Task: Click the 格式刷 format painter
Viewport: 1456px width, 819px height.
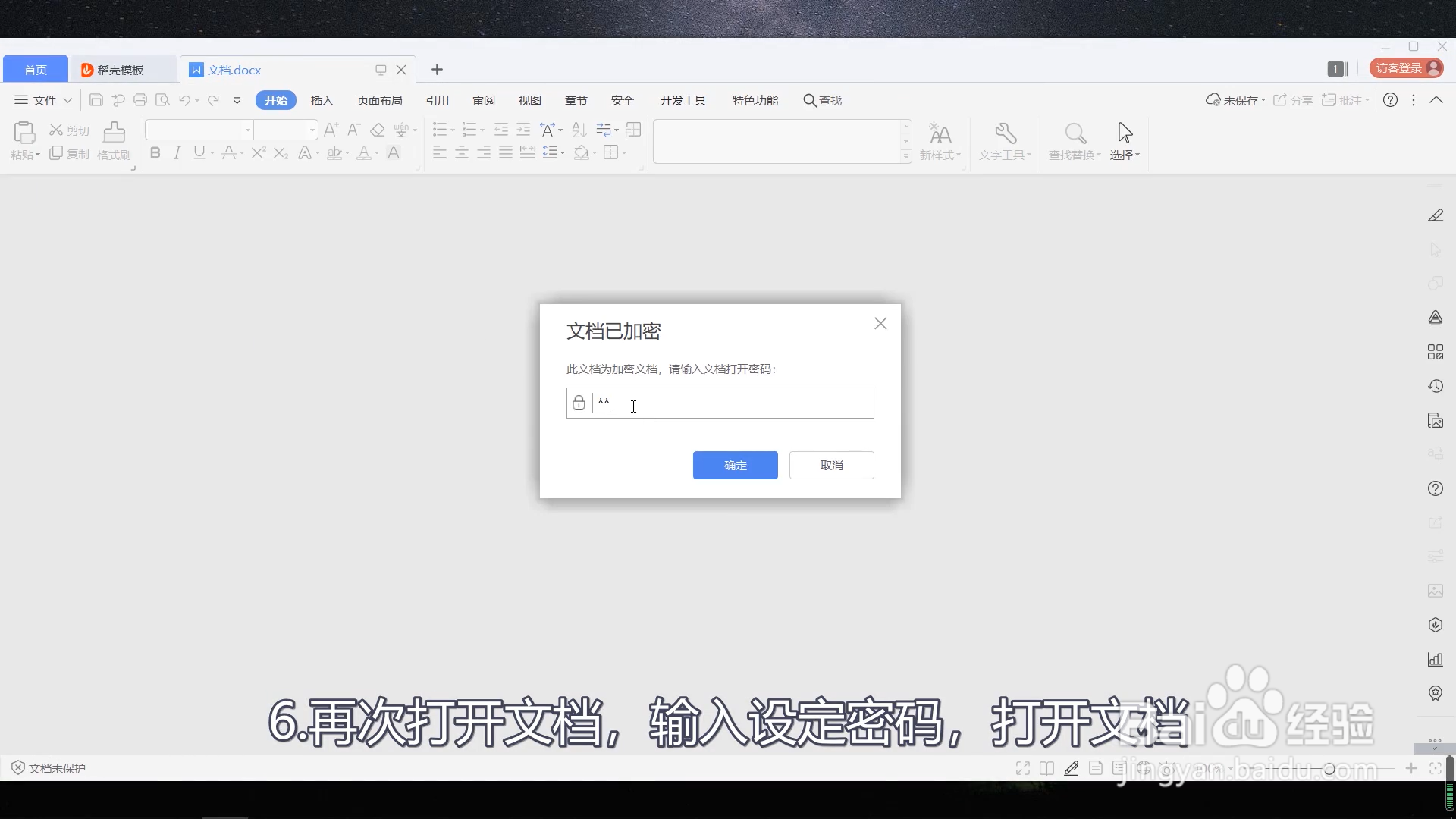Action: (114, 141)
